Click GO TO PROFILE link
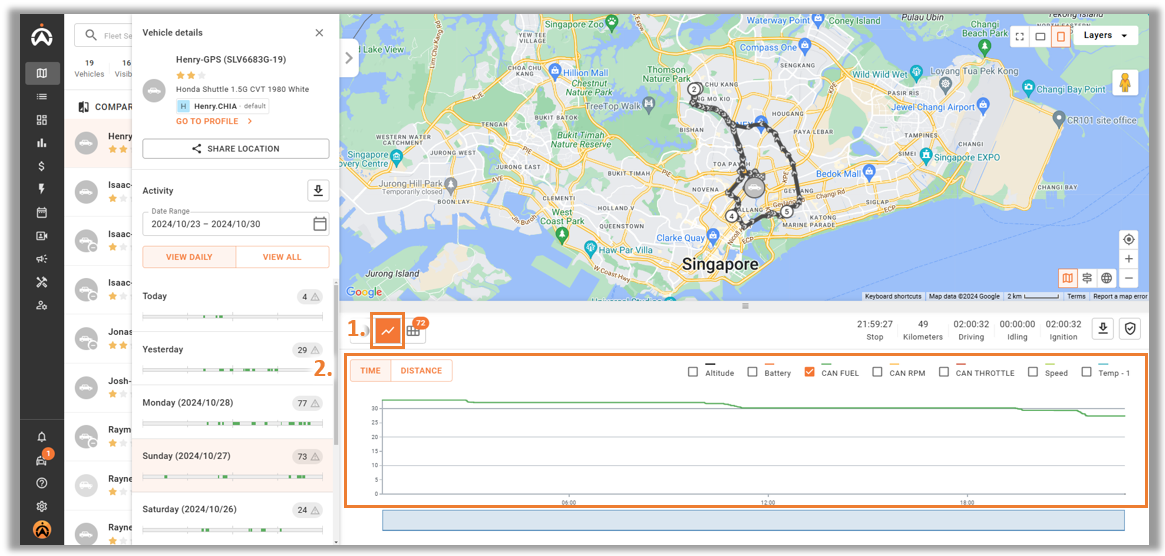This screenshot has height=556, width=1165. pyautogui.click(x=215, y=121)
